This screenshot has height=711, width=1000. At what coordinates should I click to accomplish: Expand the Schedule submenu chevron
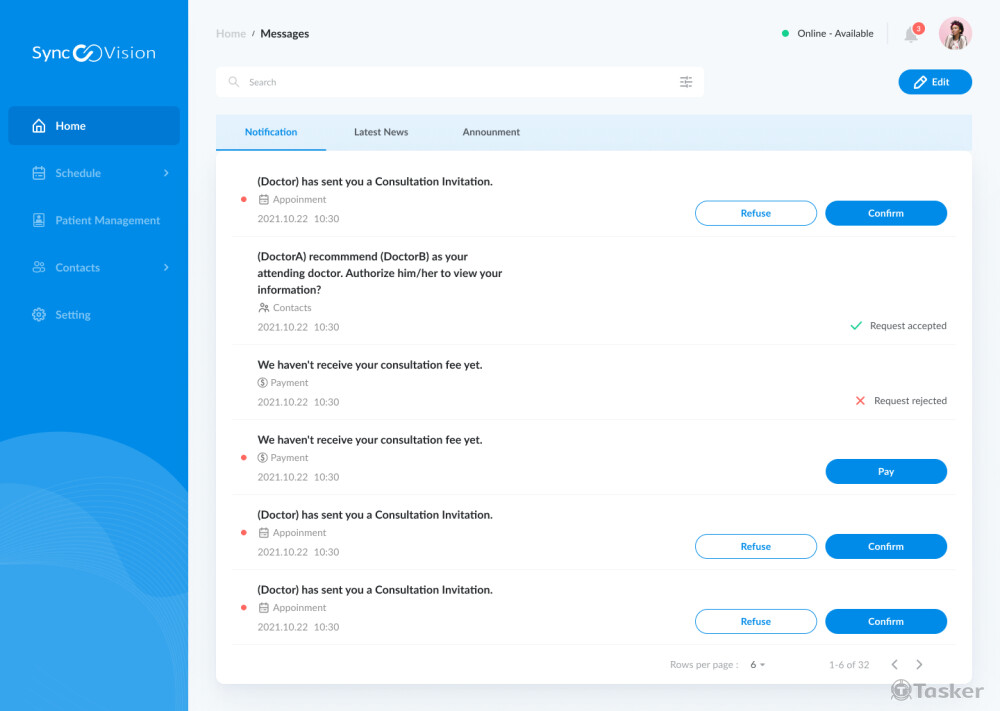[166, 173]
